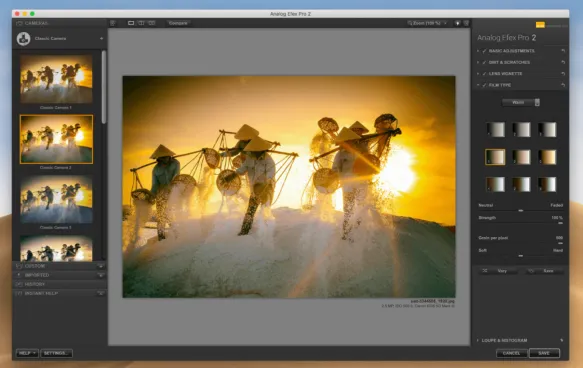
Task: Select the highlighted warm film swatch
Action: [495, 157]
